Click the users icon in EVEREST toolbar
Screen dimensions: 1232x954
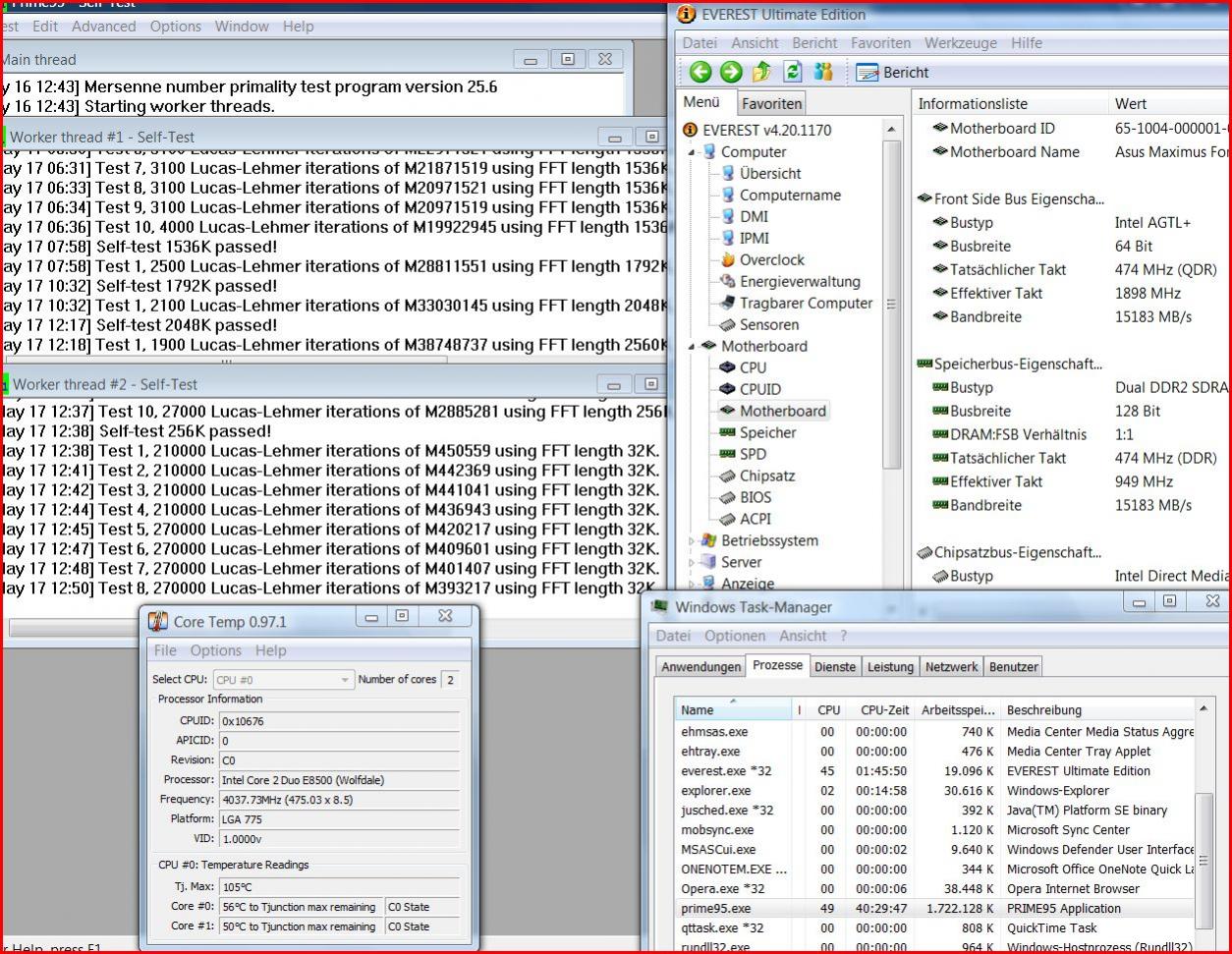(x=822, y=72)
